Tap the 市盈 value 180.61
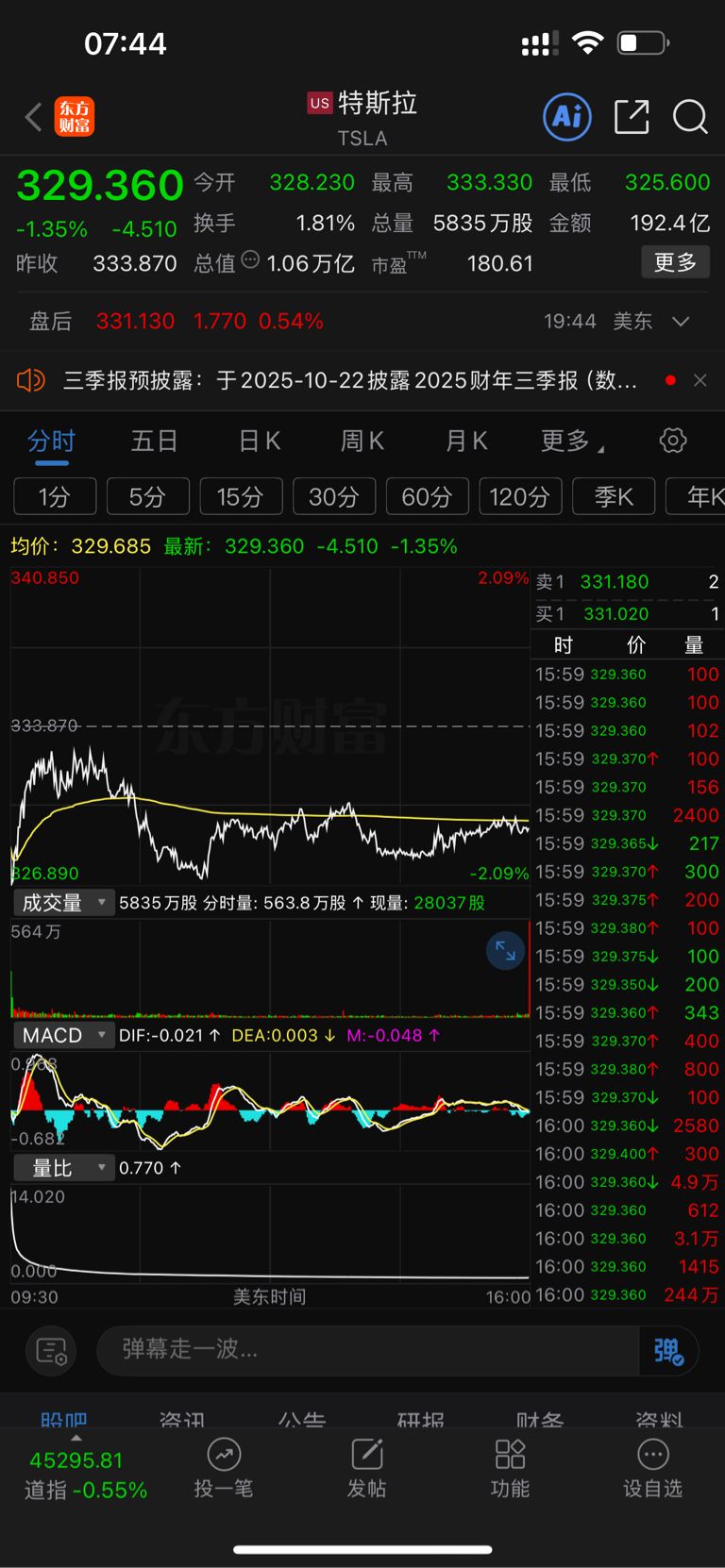 pos(500,263)
